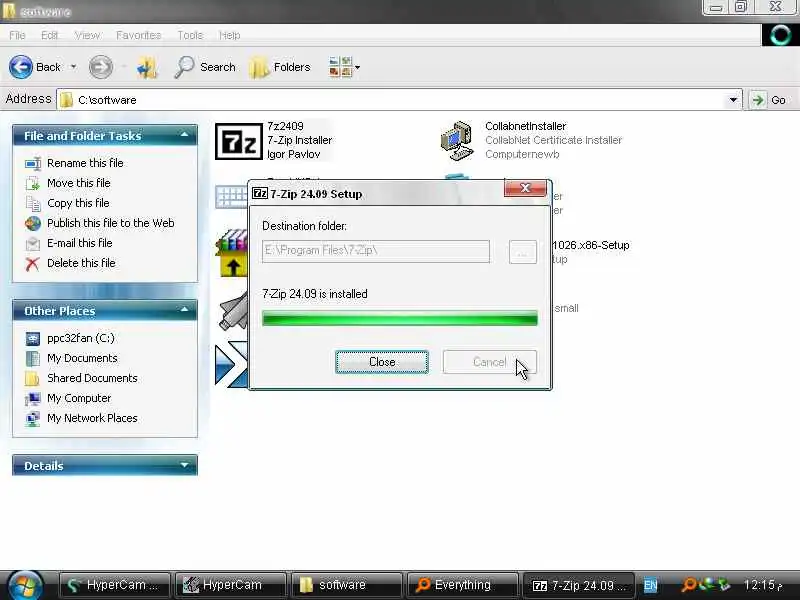Click the orange magnifier tray icon
800x600 pixels.
tap(688, 585)
